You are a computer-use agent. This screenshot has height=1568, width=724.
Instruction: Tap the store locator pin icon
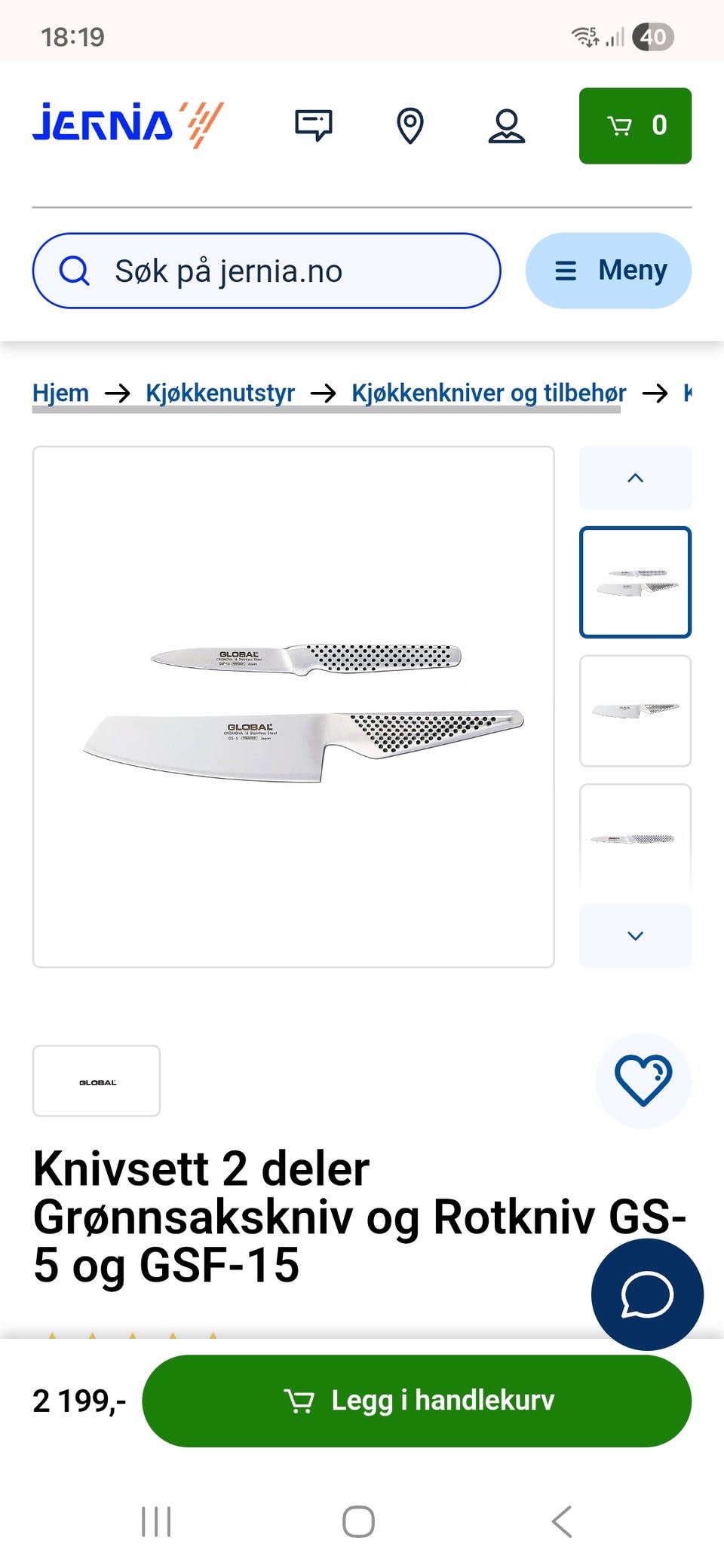coord(410,126)
